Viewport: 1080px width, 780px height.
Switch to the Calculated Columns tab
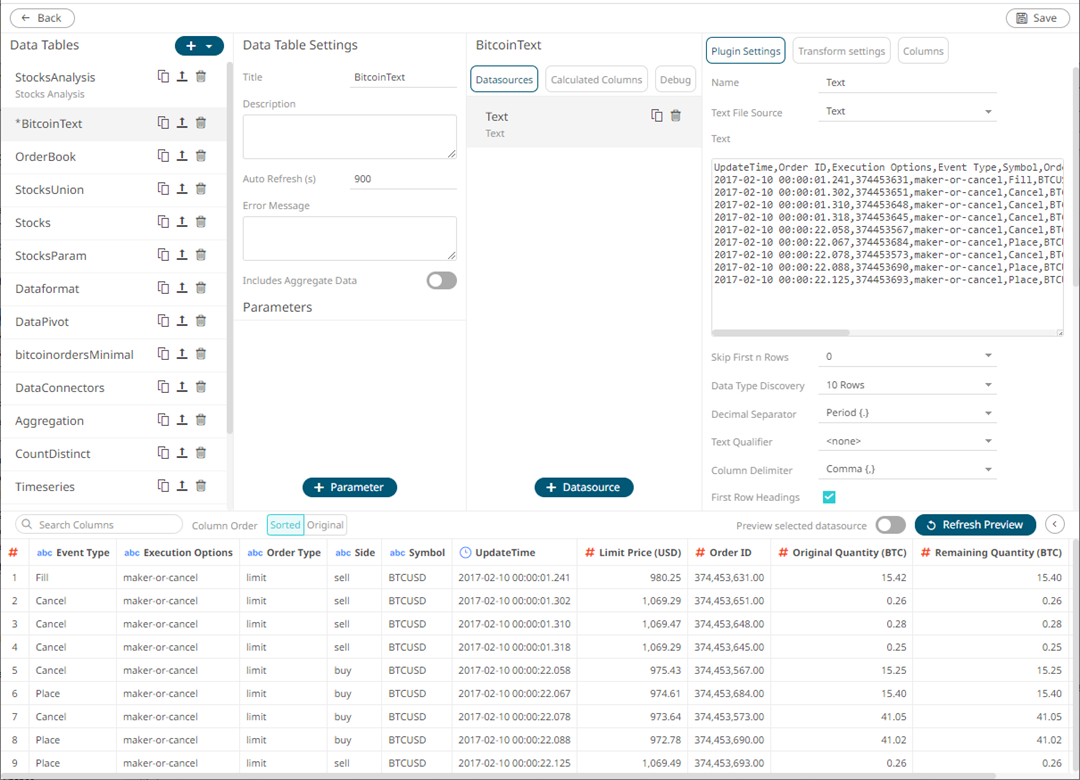pyautogui.click(x=596, y=79)
